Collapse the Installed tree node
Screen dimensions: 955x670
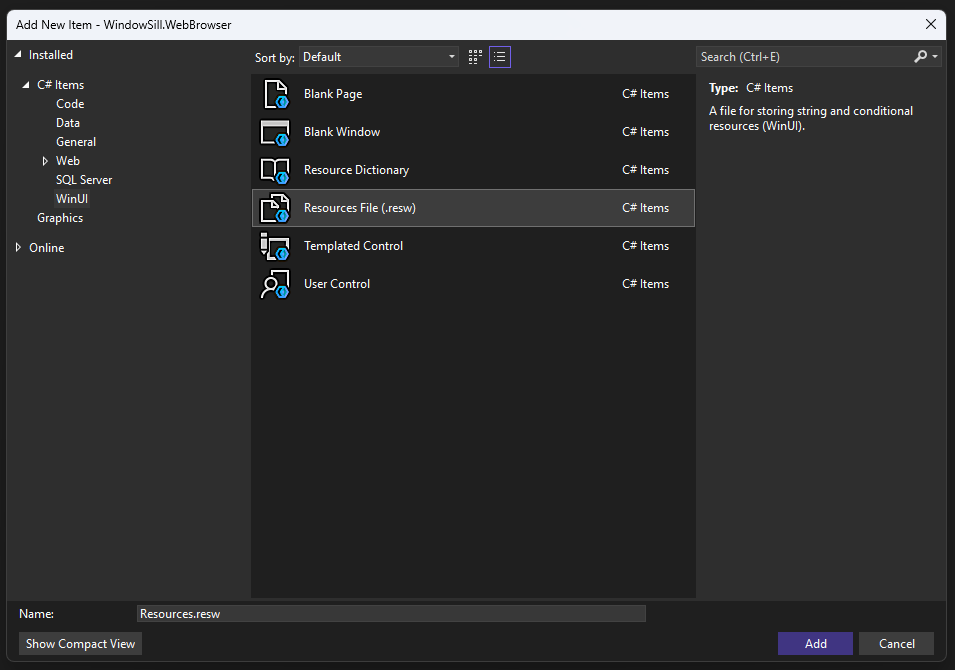[x=18, y=55]
